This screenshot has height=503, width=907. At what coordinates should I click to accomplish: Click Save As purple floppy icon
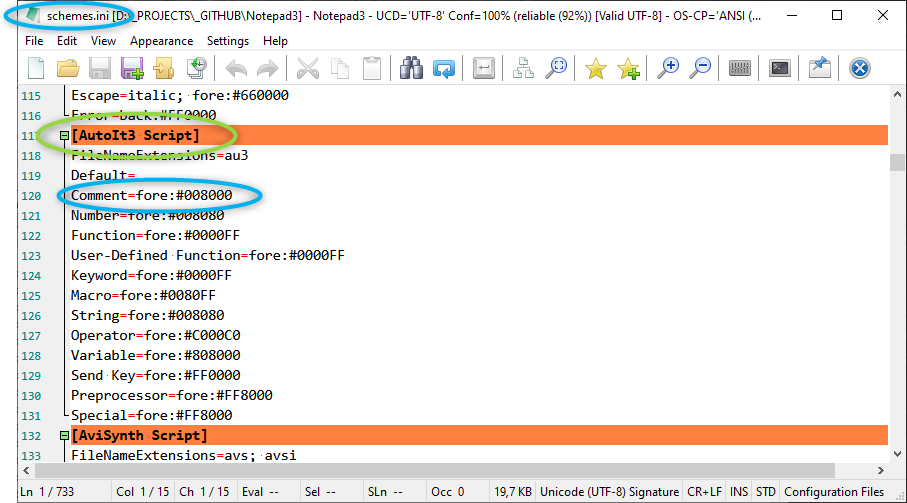[132, 68]
